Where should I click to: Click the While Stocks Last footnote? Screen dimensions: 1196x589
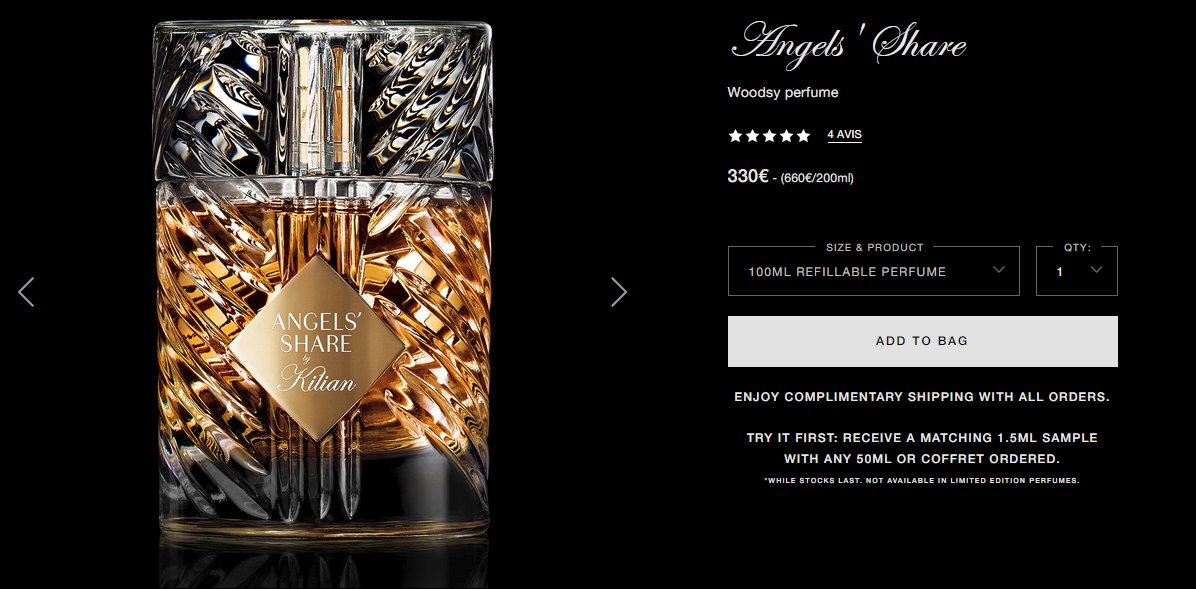(921, 481)
